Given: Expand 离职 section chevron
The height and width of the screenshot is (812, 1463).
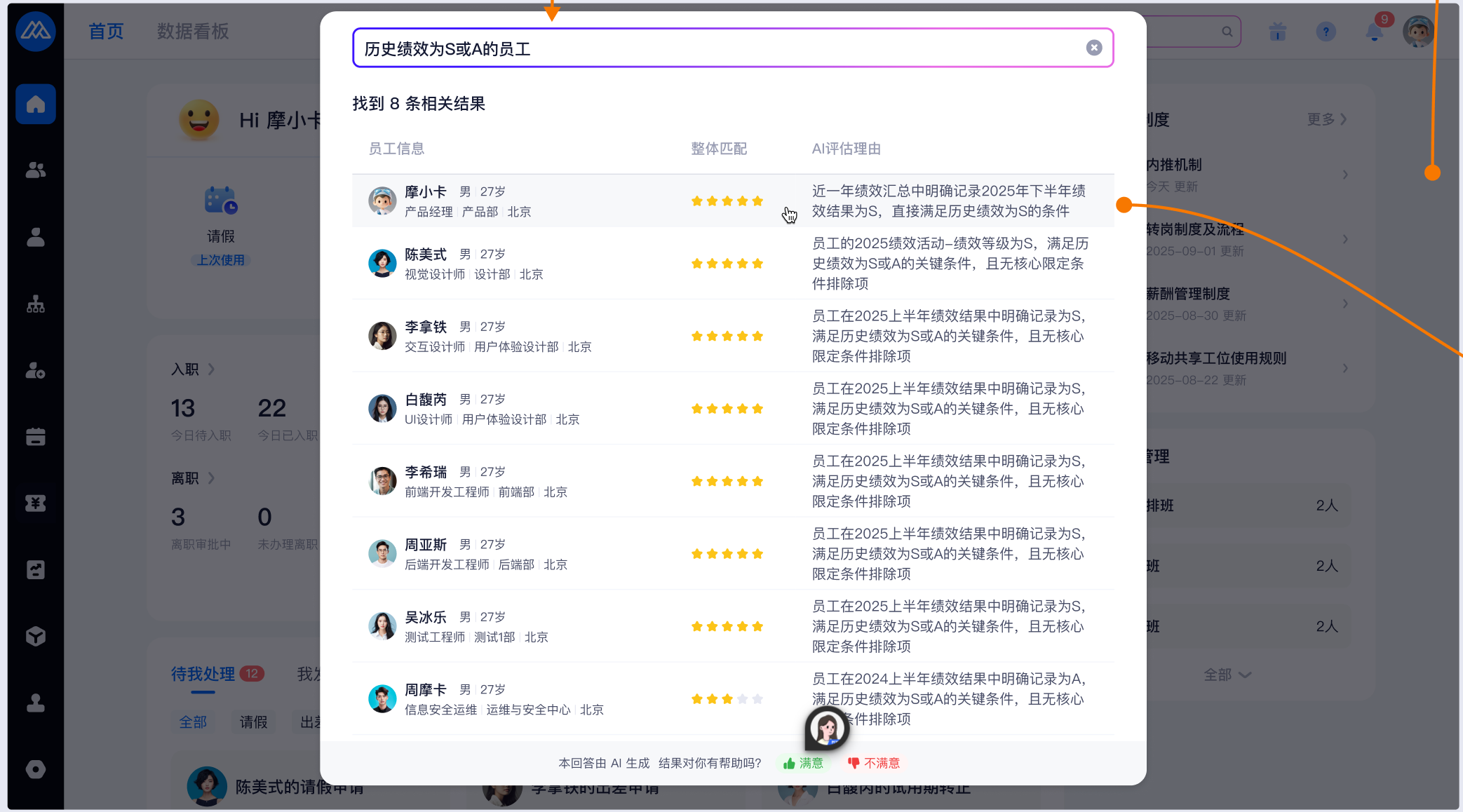Looking at the screenshot, I should coord(211,478).
